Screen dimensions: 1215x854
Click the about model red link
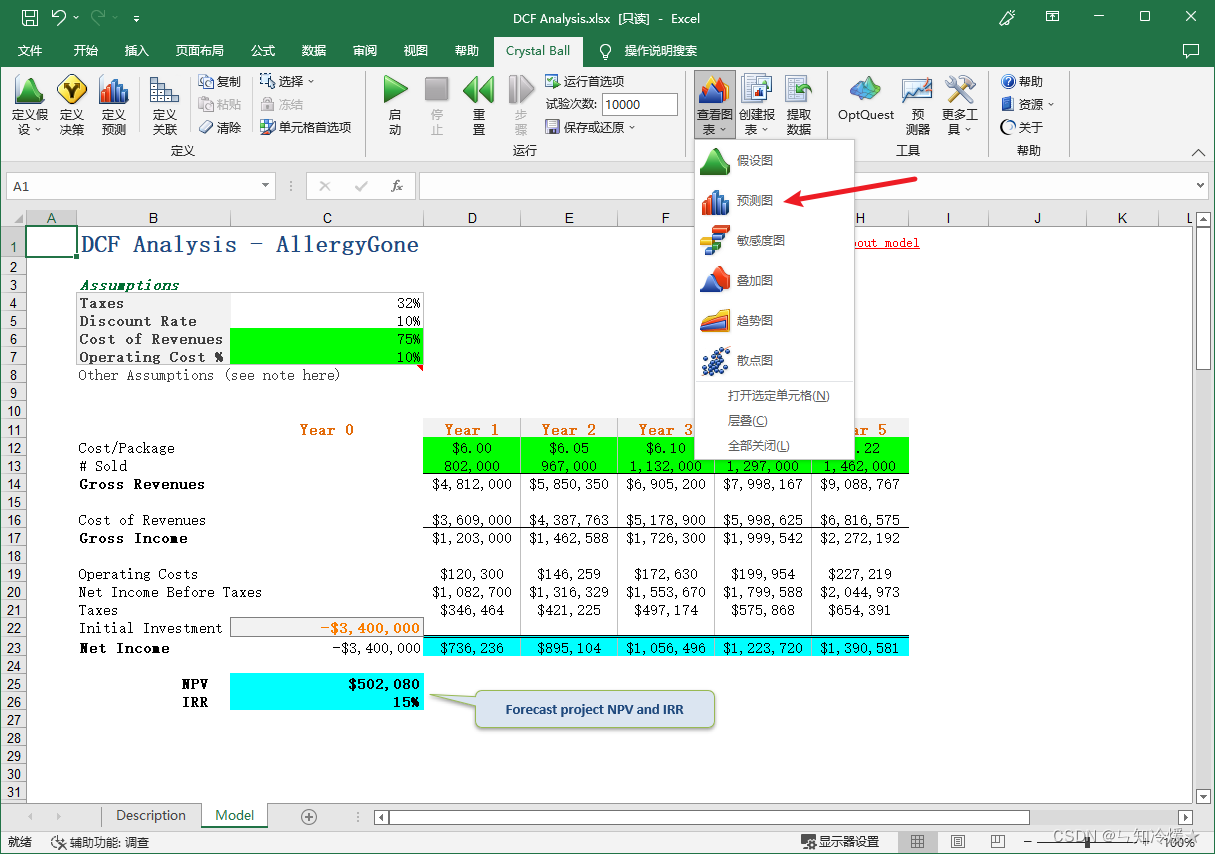[886, 243]
